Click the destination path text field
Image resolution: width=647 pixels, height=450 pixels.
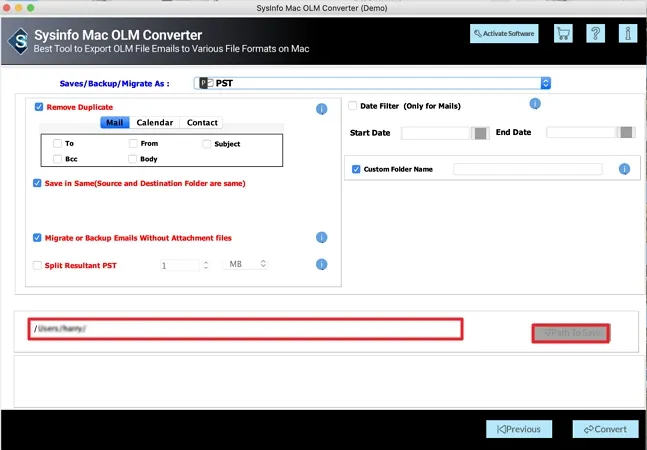[246, 329]
